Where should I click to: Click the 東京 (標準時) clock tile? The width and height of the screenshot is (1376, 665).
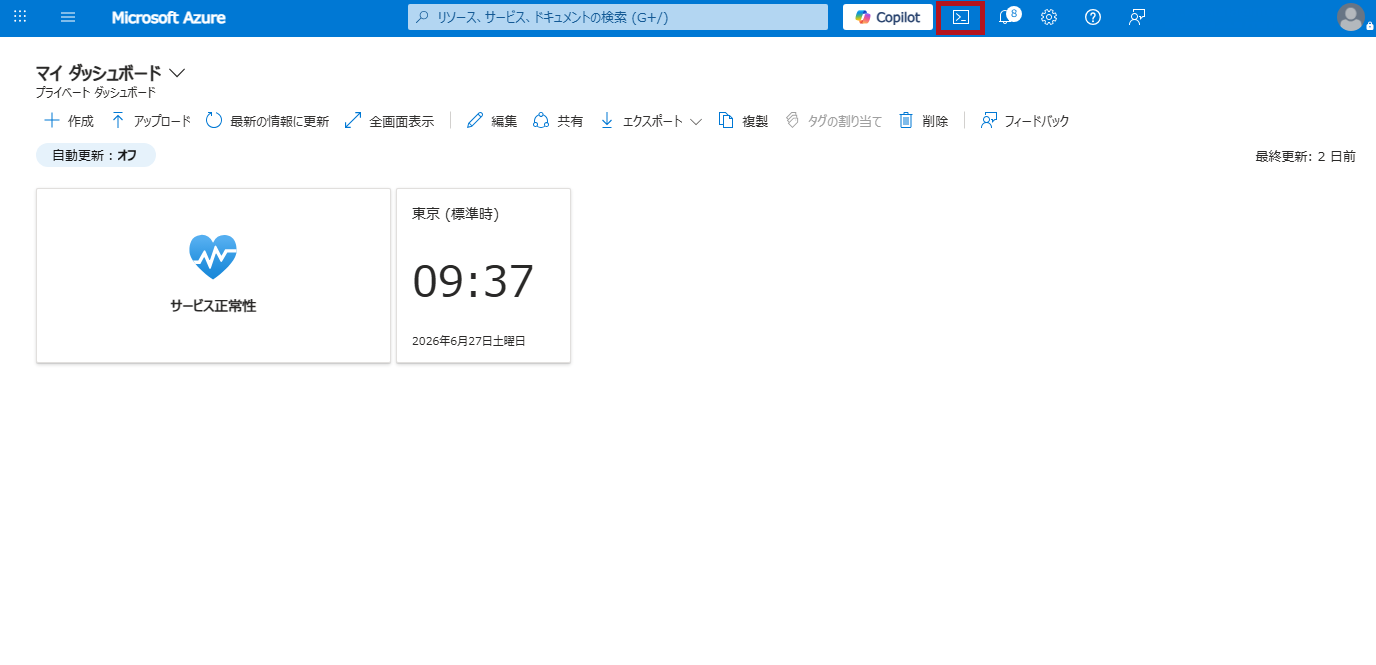[484, 276]
